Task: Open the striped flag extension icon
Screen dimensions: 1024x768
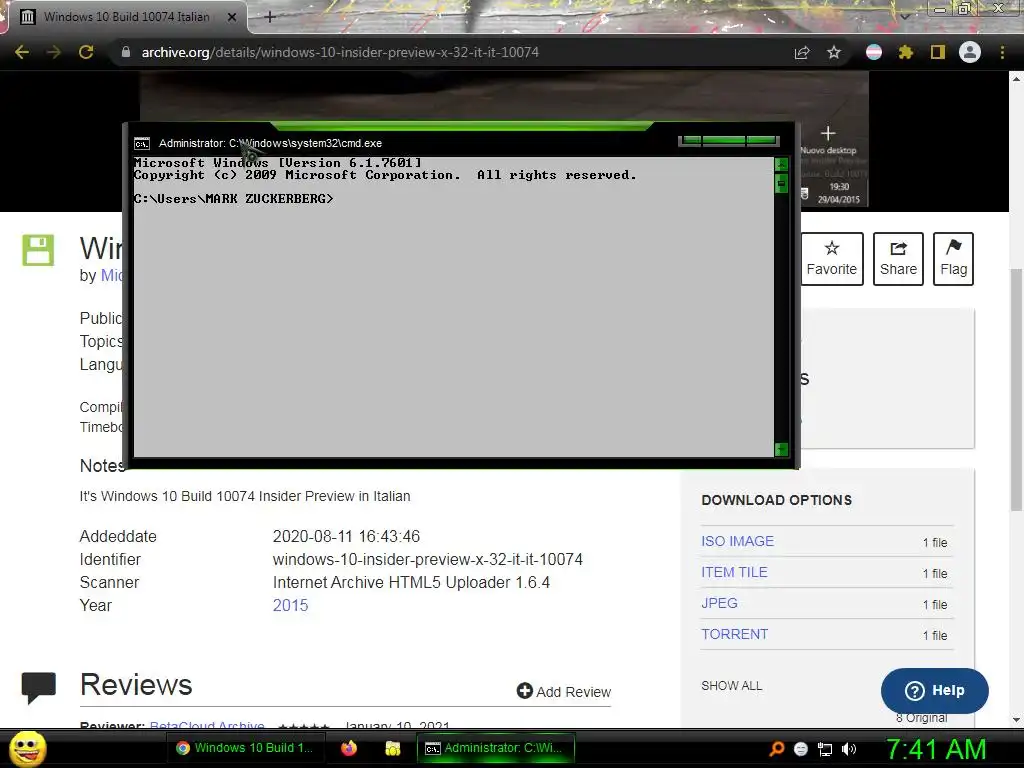Action: (x=874, y=52)
